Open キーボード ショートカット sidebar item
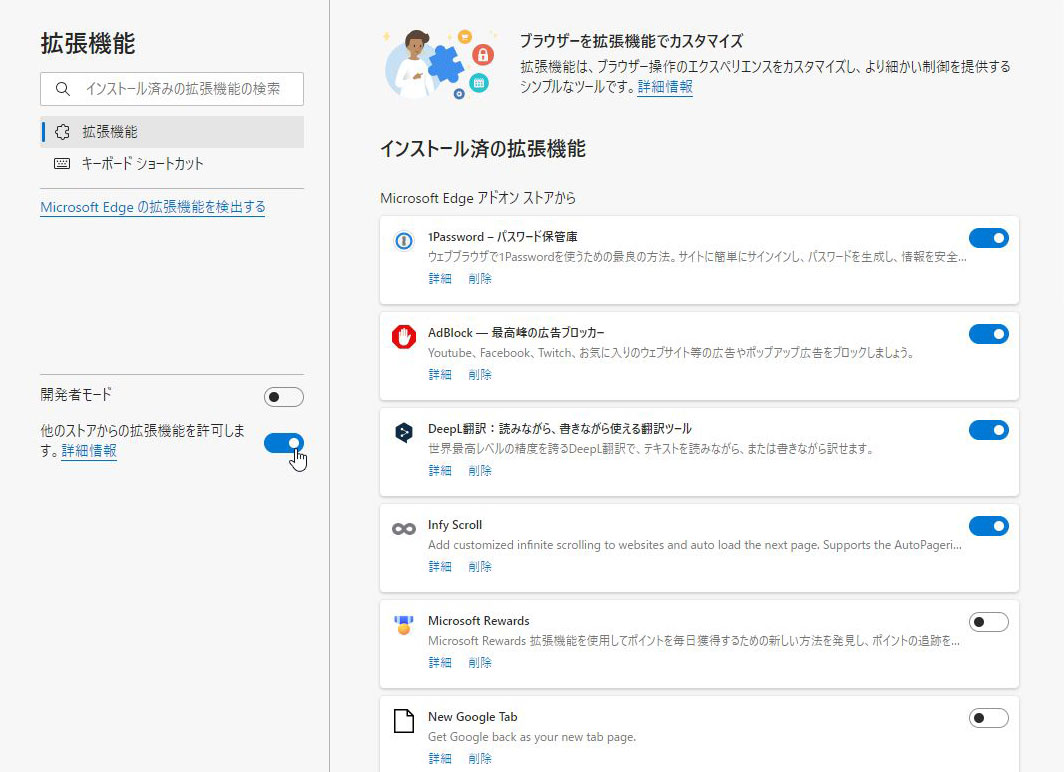The width and height of the screenshot is (1064, 772). 142,164
